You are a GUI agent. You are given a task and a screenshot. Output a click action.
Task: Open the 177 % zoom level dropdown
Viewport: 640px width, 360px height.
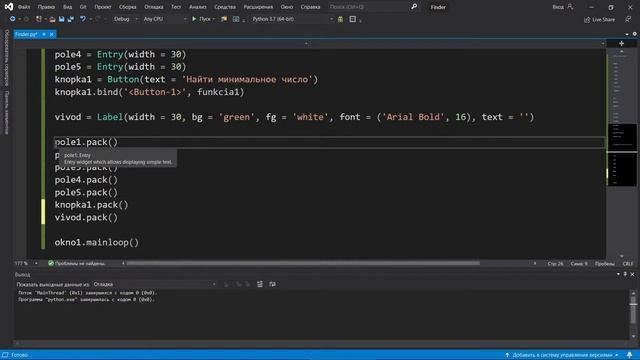pyautogui.click(x=36, y=264)
